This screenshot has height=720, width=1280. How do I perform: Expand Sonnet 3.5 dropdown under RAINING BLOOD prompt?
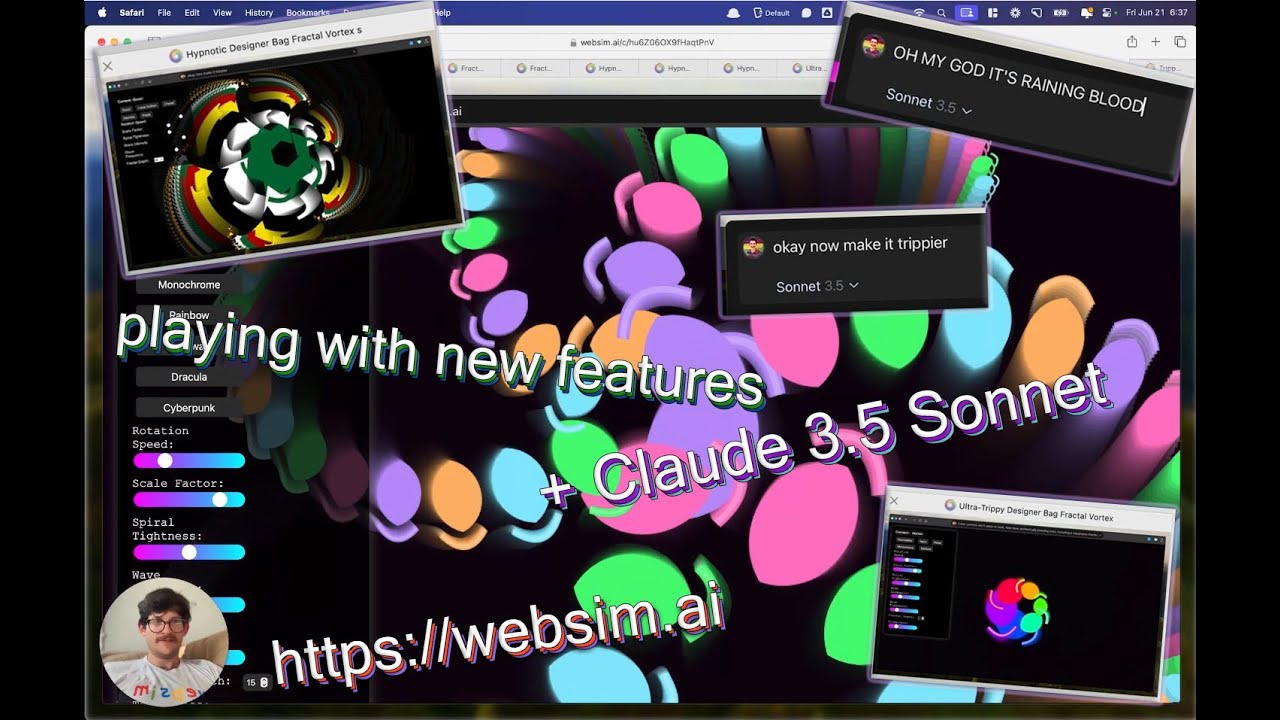(x=928, y=103)
